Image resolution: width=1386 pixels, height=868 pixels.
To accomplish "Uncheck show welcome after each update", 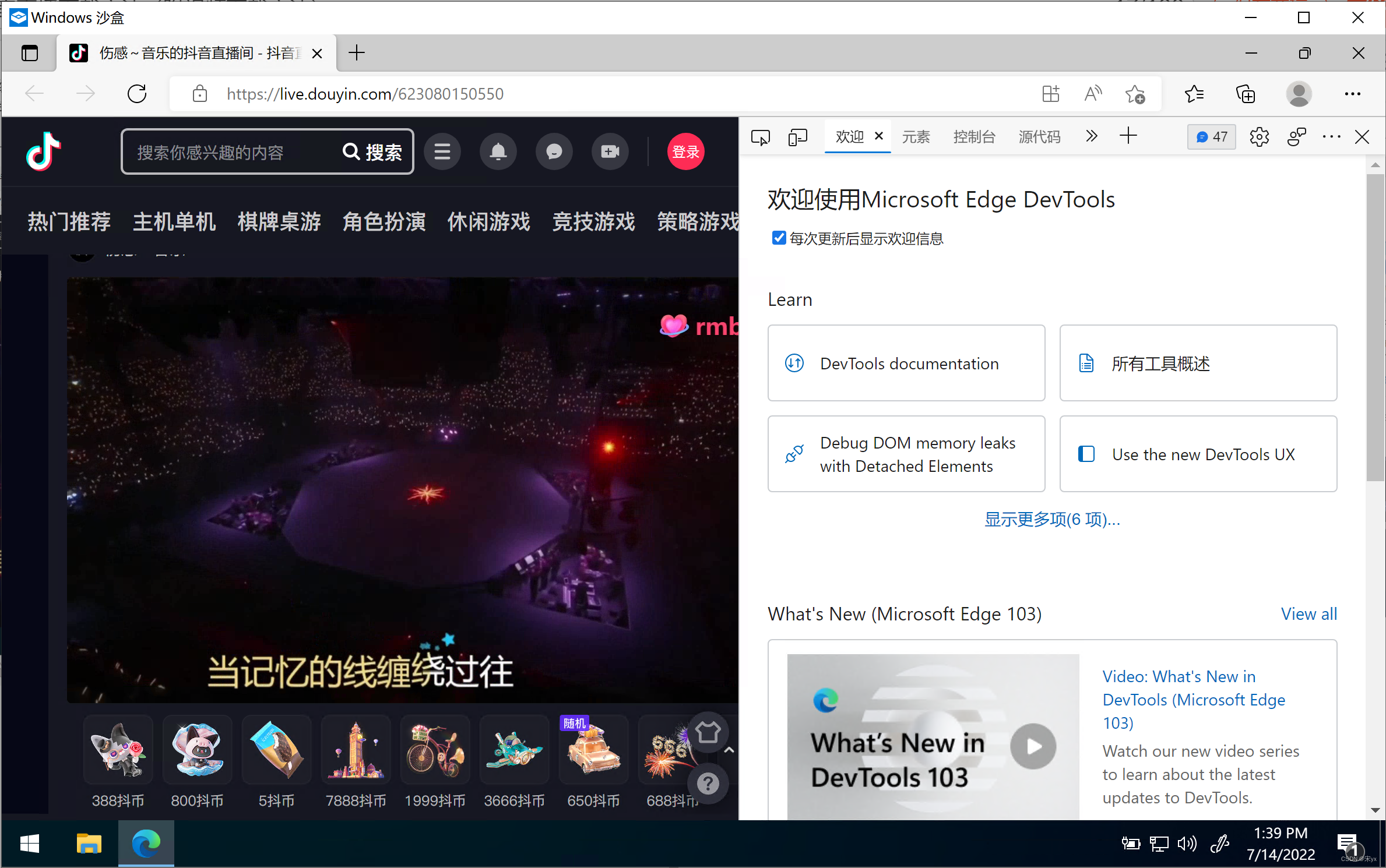I will tap(779, 238).
